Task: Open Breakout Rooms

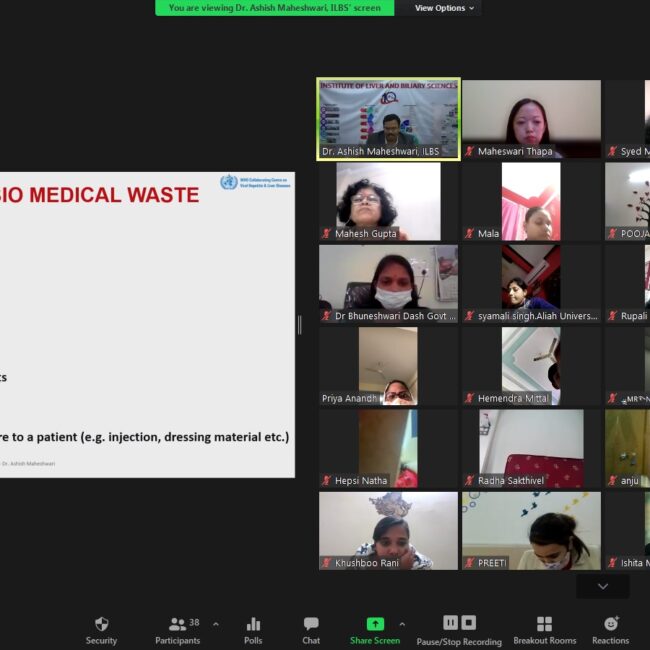Action: (544, 624)
